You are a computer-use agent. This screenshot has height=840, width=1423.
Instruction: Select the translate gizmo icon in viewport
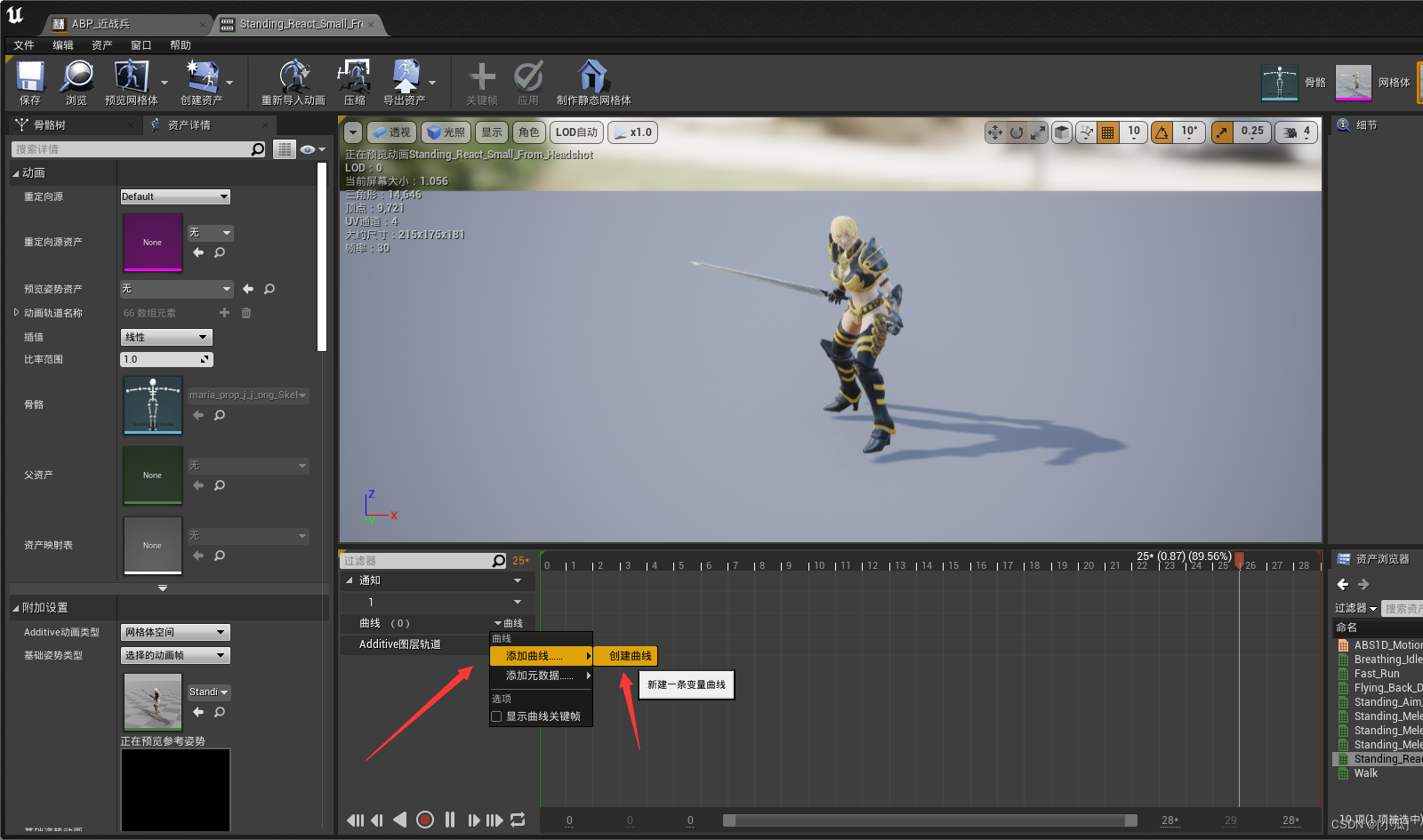tap(995, 132)
